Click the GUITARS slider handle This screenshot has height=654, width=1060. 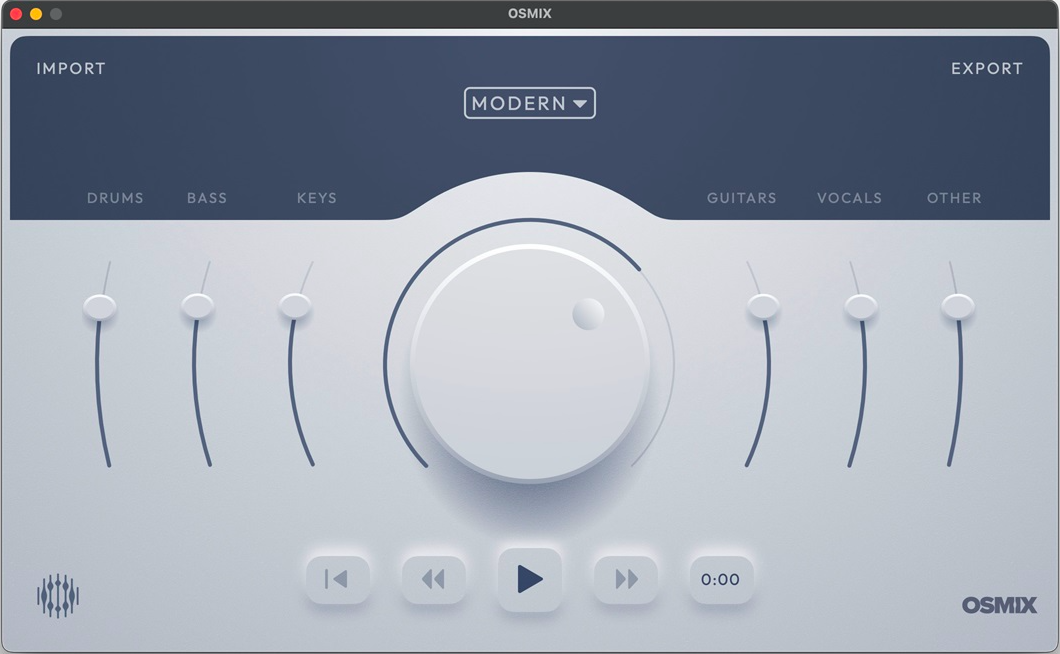coord(763,306)
